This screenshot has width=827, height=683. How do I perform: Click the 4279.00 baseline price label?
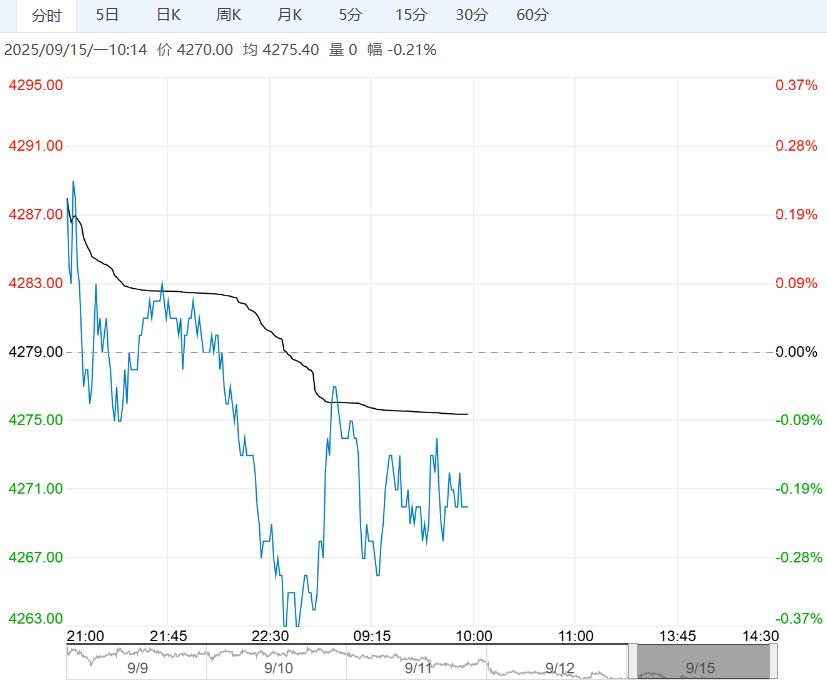pyautogui.click(x=35, y=352)
